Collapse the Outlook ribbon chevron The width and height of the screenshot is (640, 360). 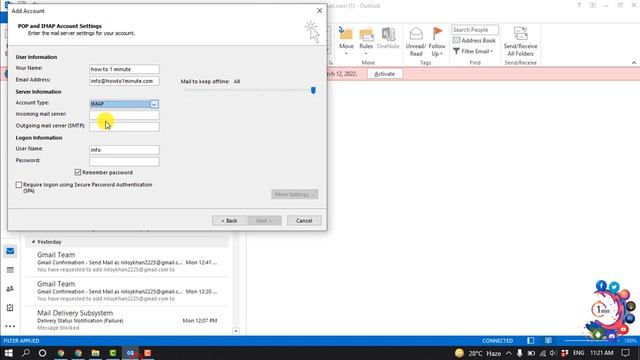[x=634, y=62]
